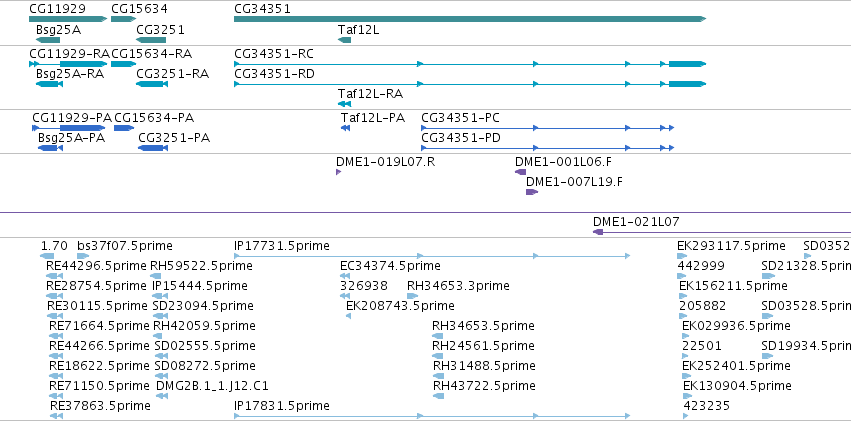This screenshot has width=851, height=421.
Task: Select the RH34653.3prime EST glyph
Action: pyautogui.click(x=412, y=296)
